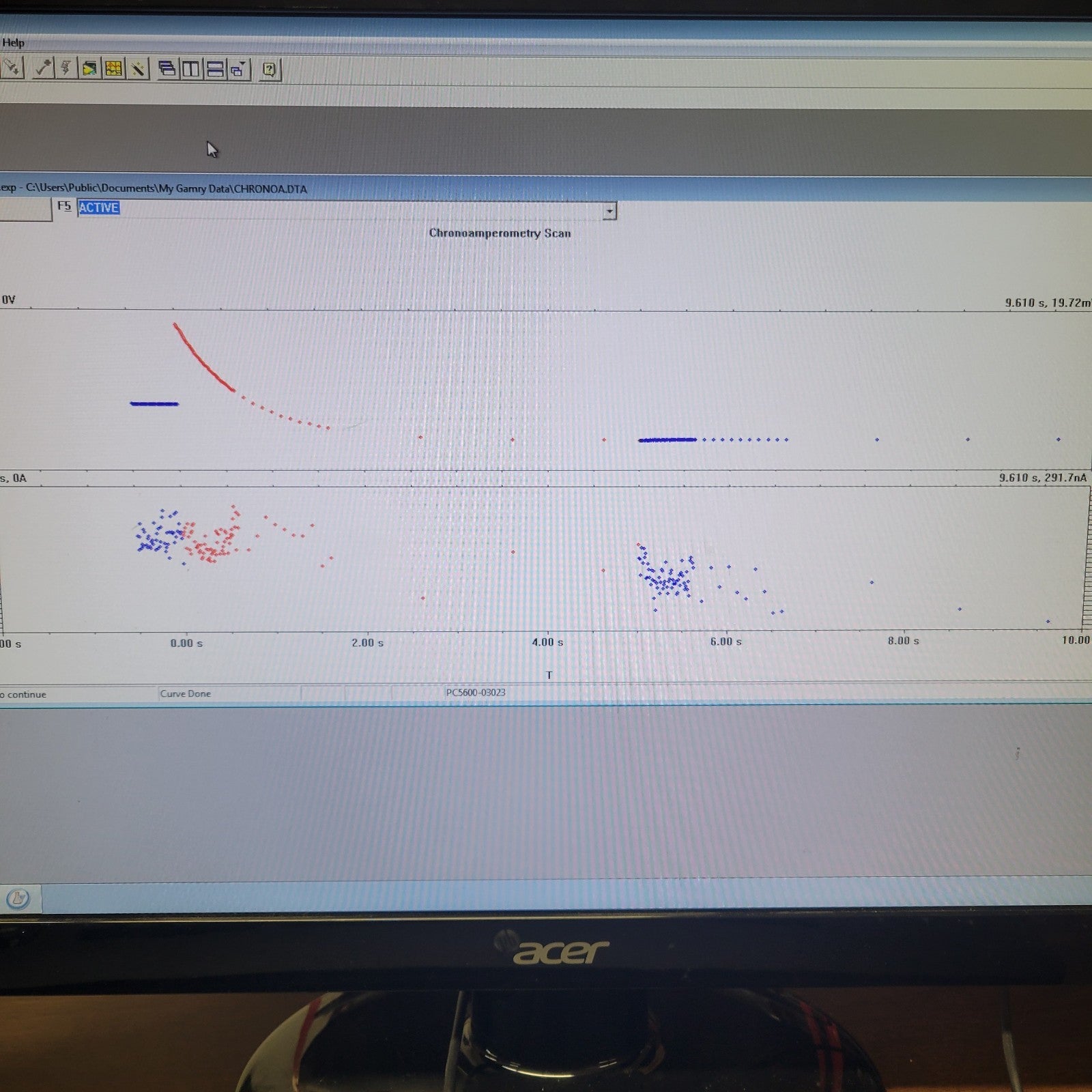Click the Windows Start button
This screenshot has width=1092, height=1092.
18,898
